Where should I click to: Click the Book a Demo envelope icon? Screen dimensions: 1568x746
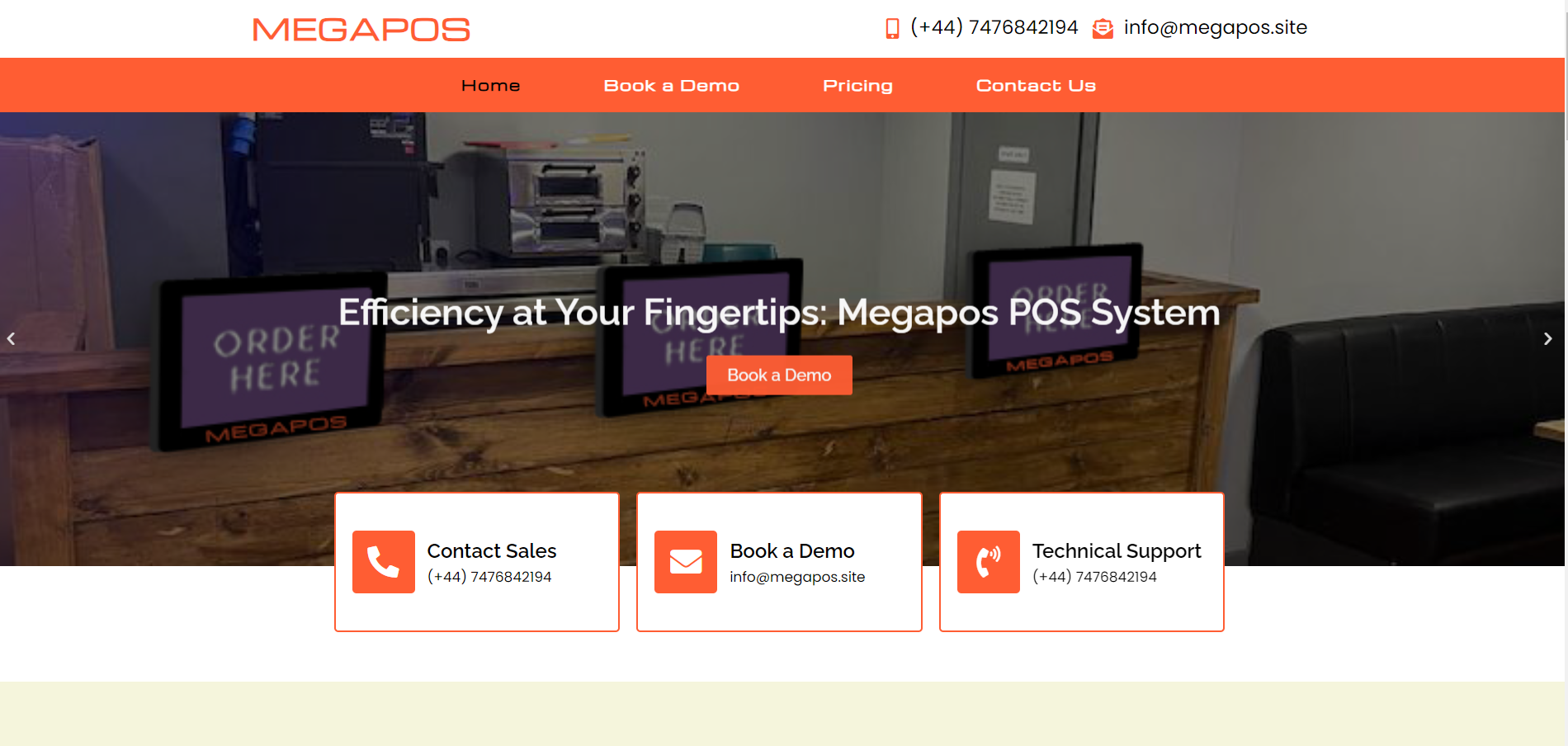(686, 562)
